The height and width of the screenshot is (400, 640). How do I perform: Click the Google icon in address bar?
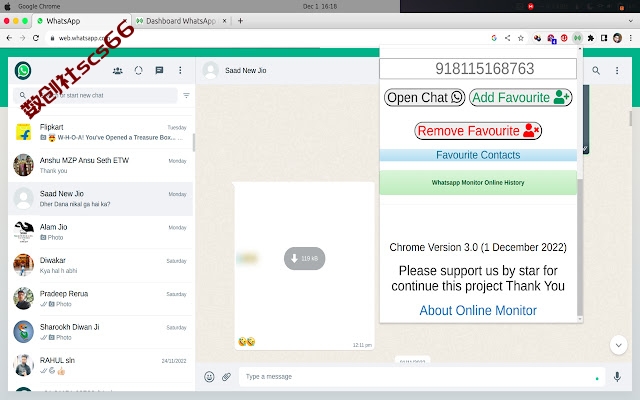494,38
